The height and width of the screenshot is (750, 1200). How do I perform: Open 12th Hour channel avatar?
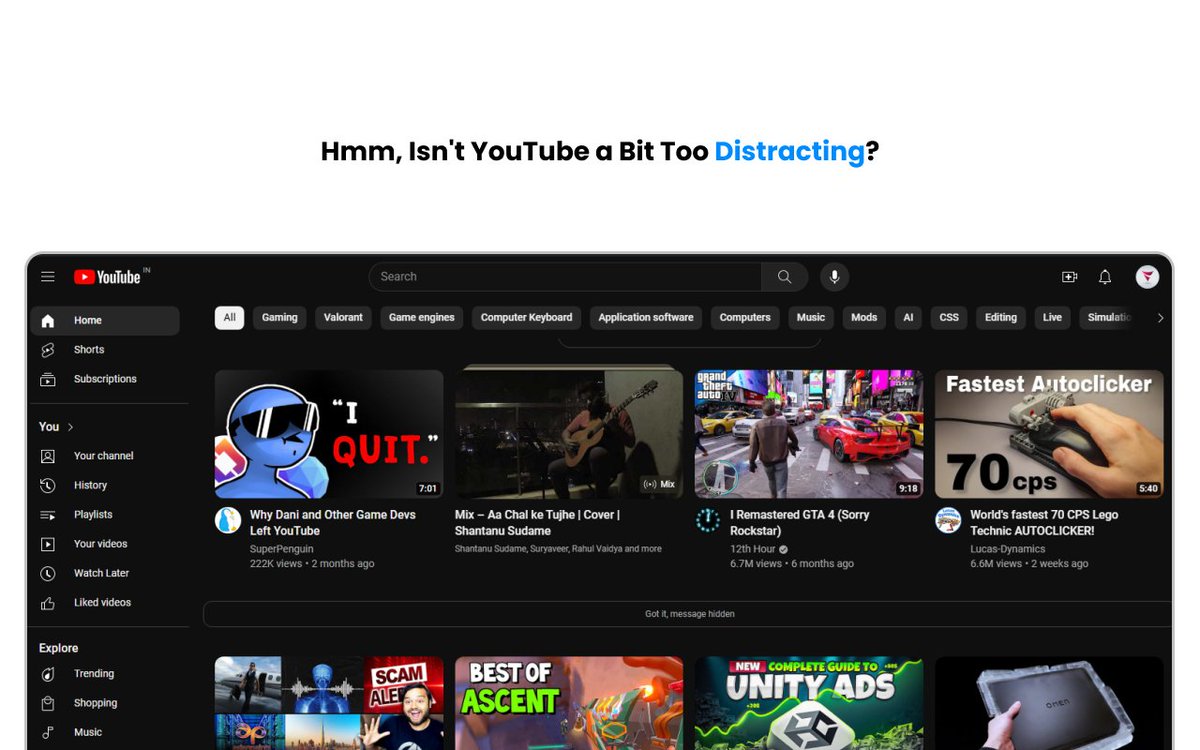pyautogui.click(x=708, y=520)
